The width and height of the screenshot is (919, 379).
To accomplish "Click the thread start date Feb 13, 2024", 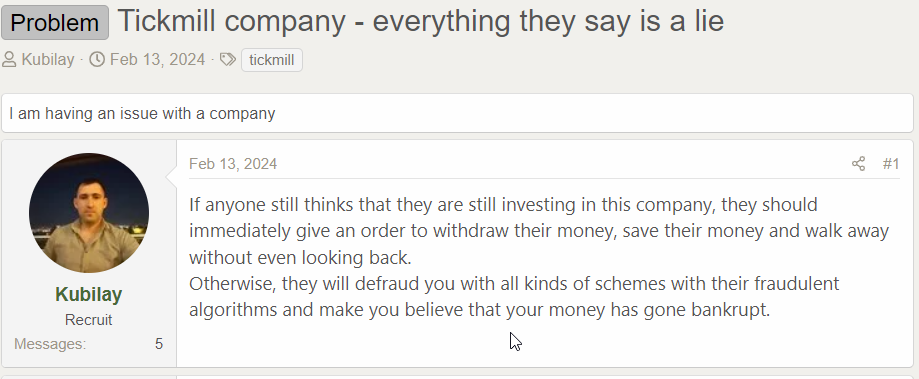I will pos(157,60).
